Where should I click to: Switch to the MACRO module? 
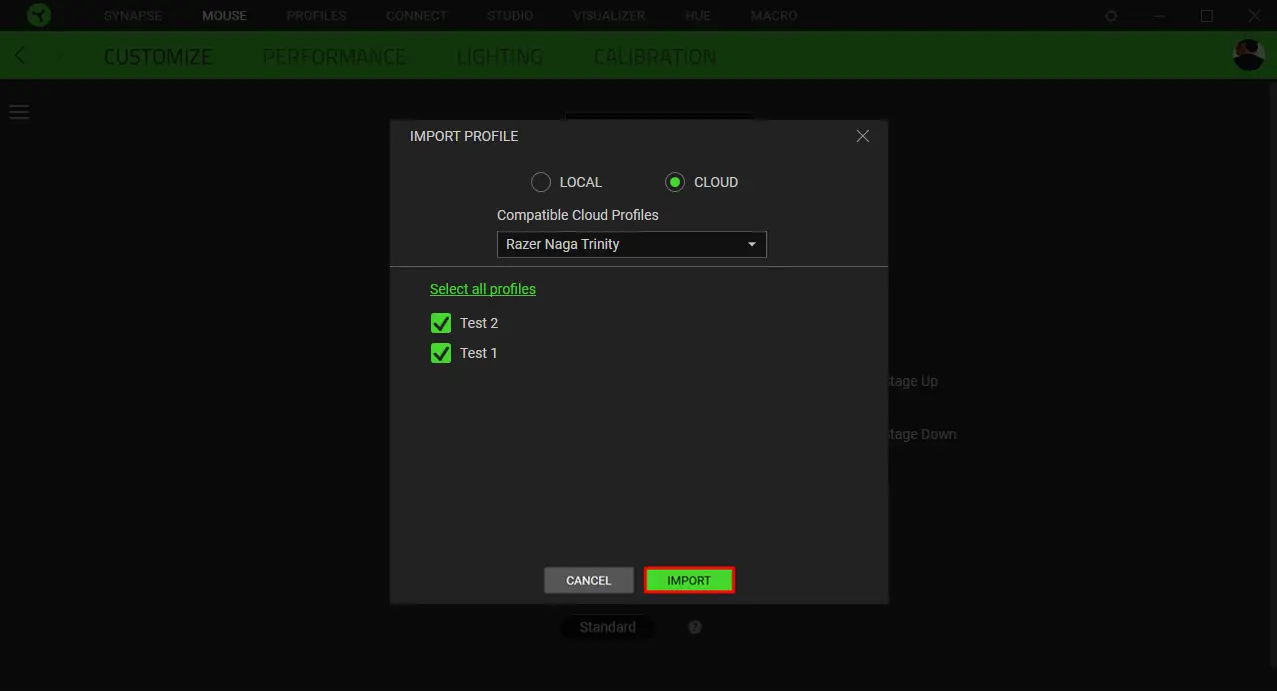773,15
